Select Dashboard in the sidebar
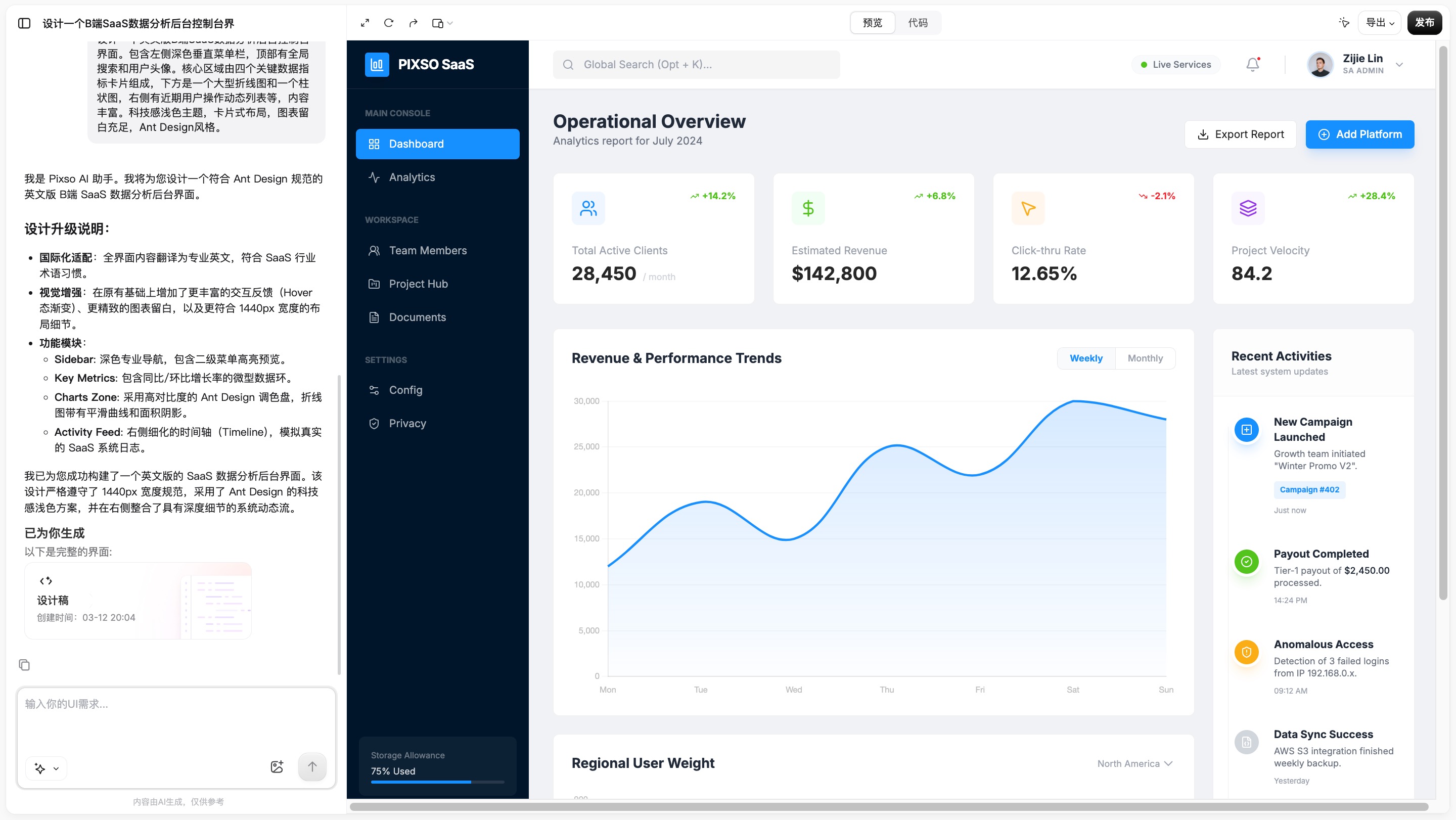 point(437,144)
